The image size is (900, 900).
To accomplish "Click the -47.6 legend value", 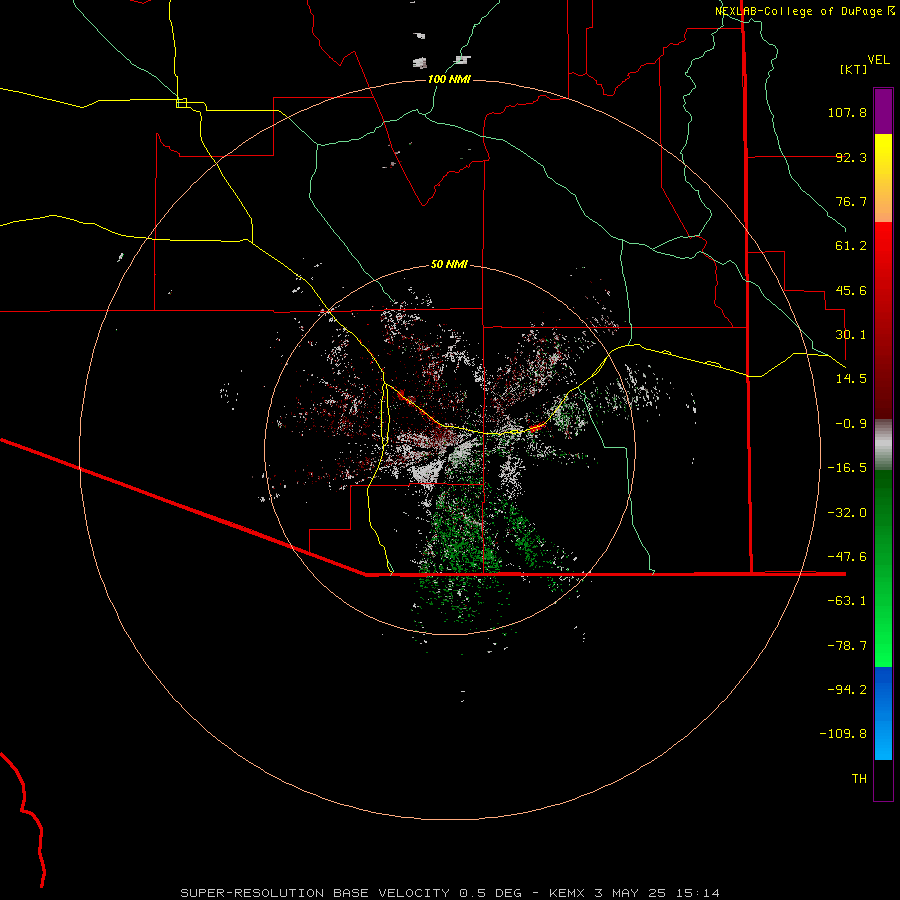I will tap(847, 557).
